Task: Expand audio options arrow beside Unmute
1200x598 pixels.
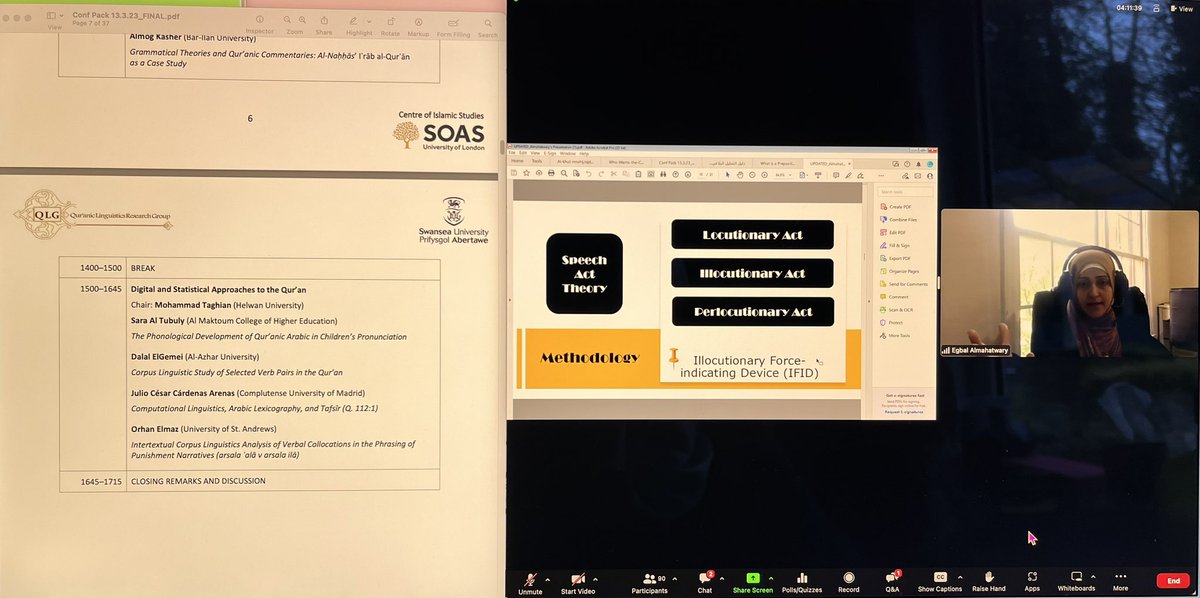Action: (x=549, y=578)
